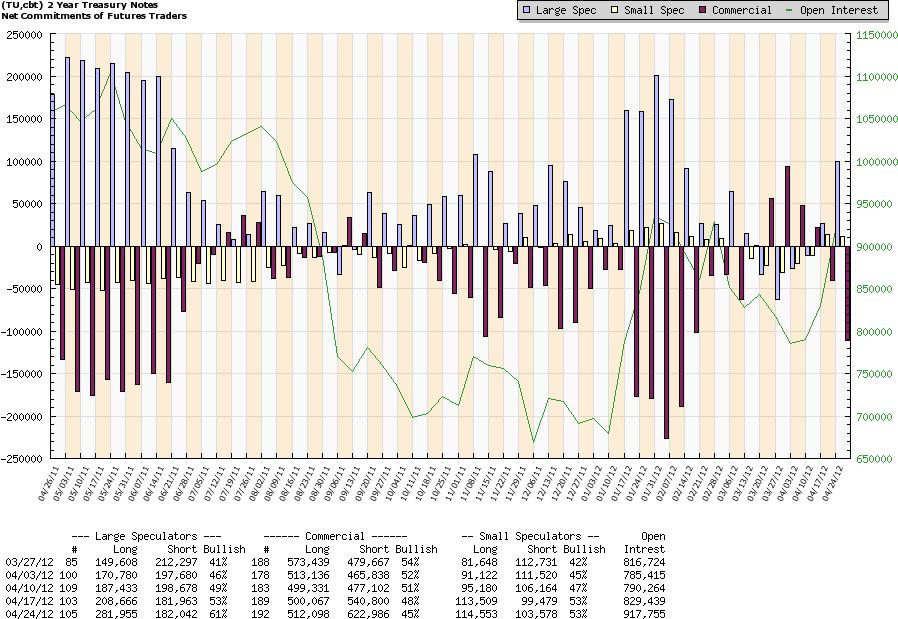Click the 41% bullish value
This screenshot has width=898, height=619.
[x=218, y=563]
